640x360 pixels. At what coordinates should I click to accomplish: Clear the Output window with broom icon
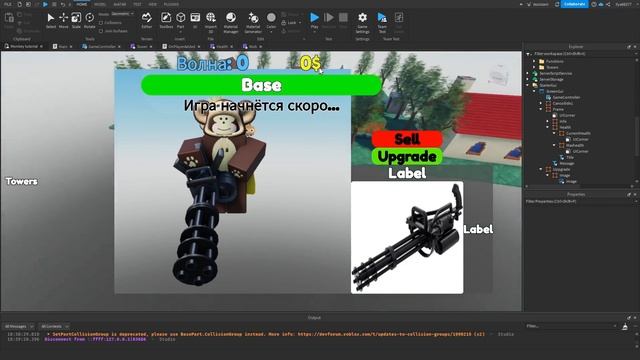coord(625,327)
